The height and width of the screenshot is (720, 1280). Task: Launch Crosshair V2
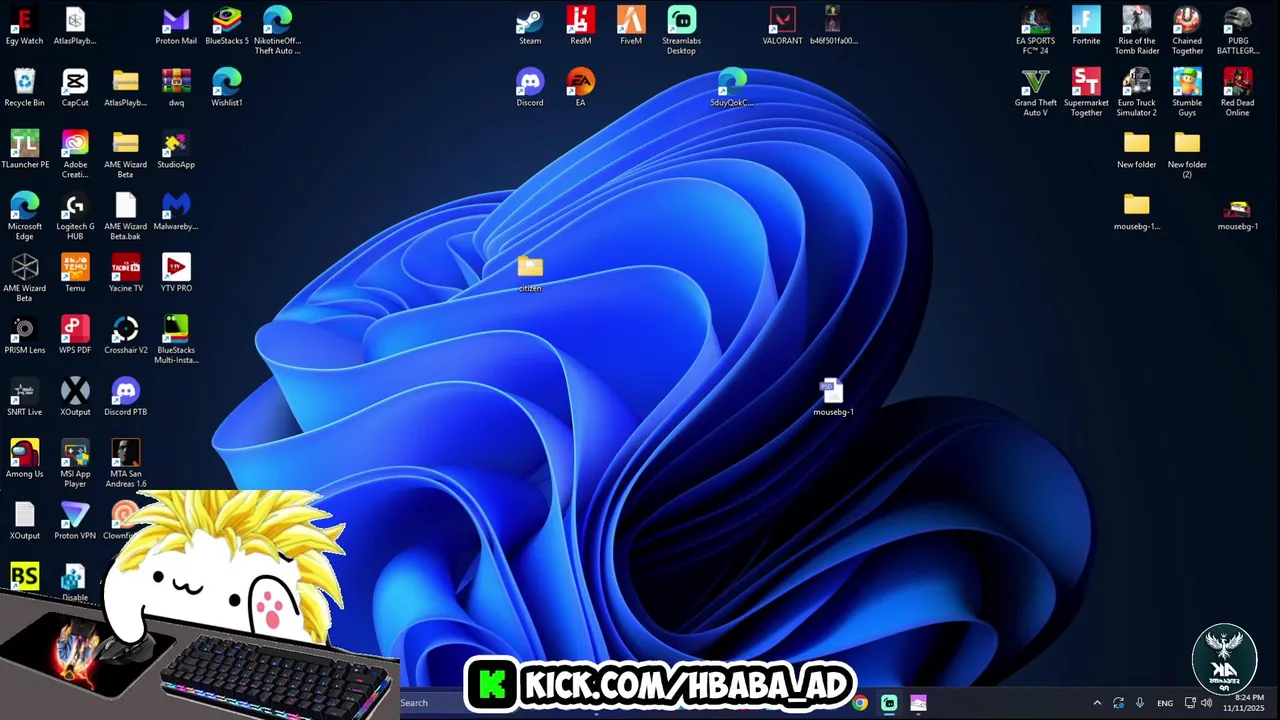click(125, 335)
